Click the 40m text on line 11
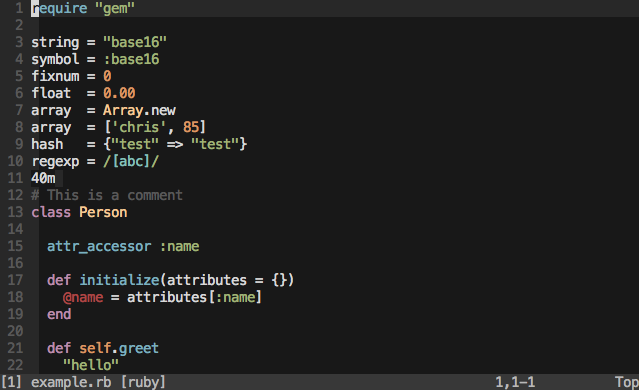 [43, 178]
